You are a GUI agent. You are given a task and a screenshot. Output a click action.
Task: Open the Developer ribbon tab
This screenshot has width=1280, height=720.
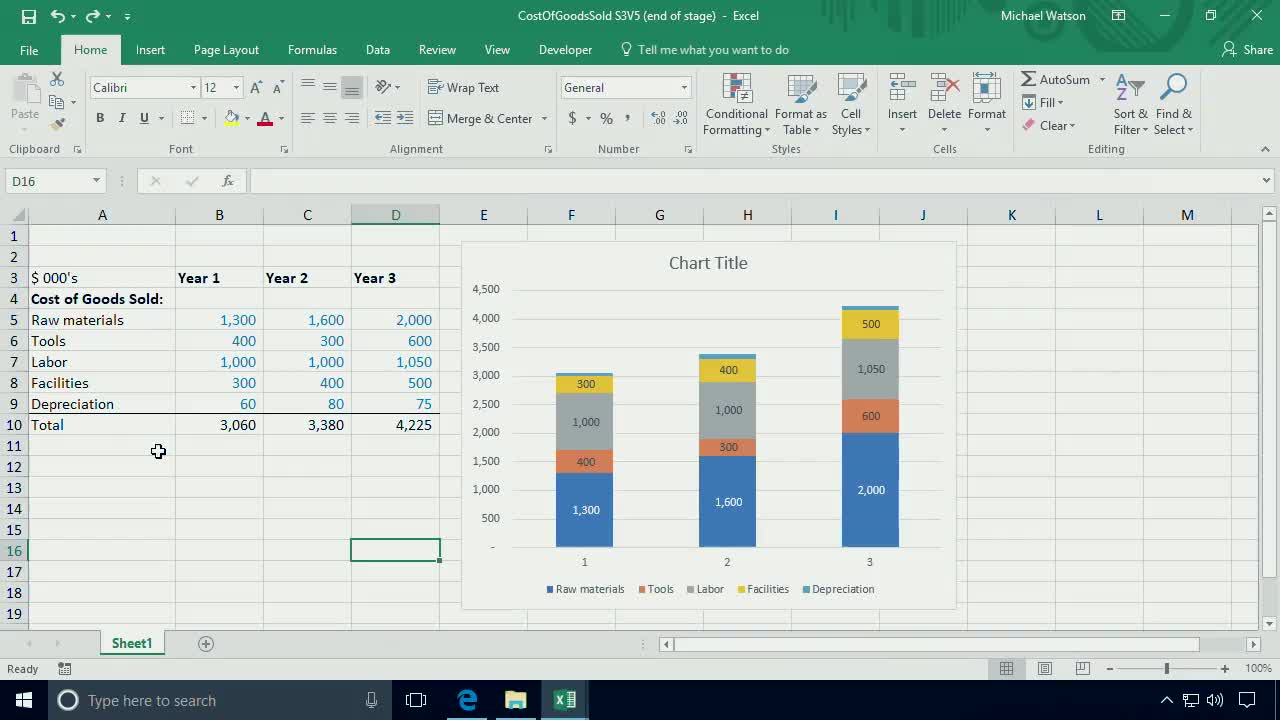(x=565, y=49)
